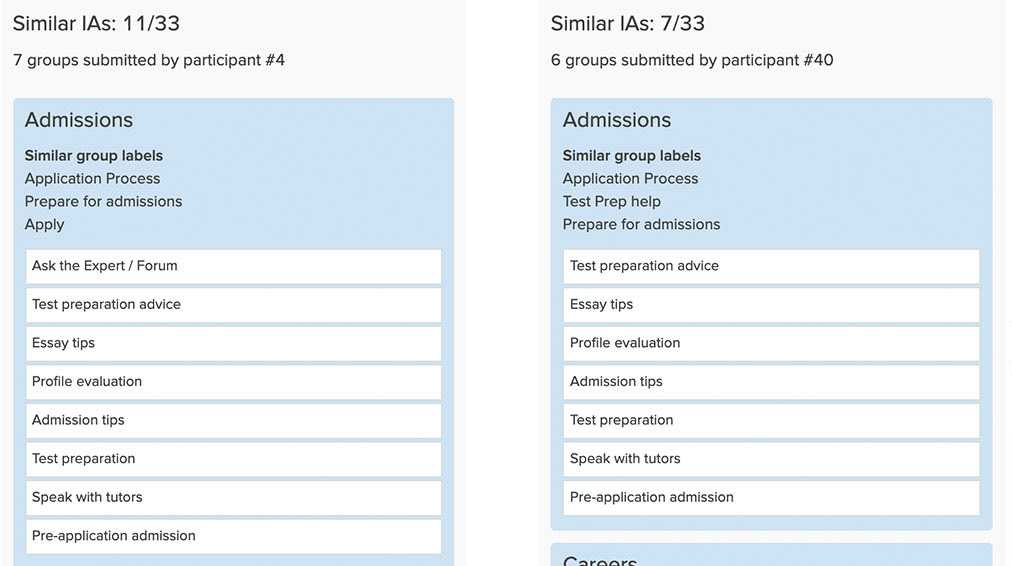Select 'Pre-application admission' card in participant #4 group
Screen dimensions: 1012x566
[234, 536]
